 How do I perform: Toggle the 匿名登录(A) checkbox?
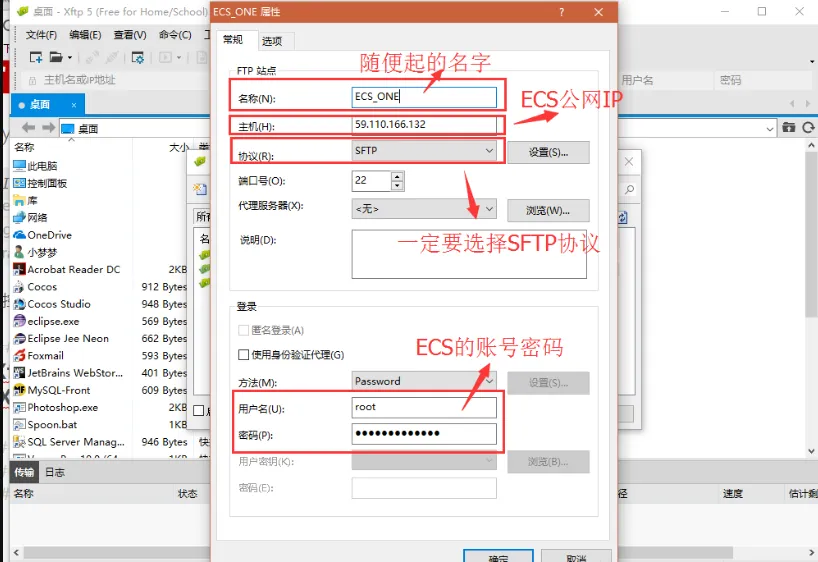(243, 330)
